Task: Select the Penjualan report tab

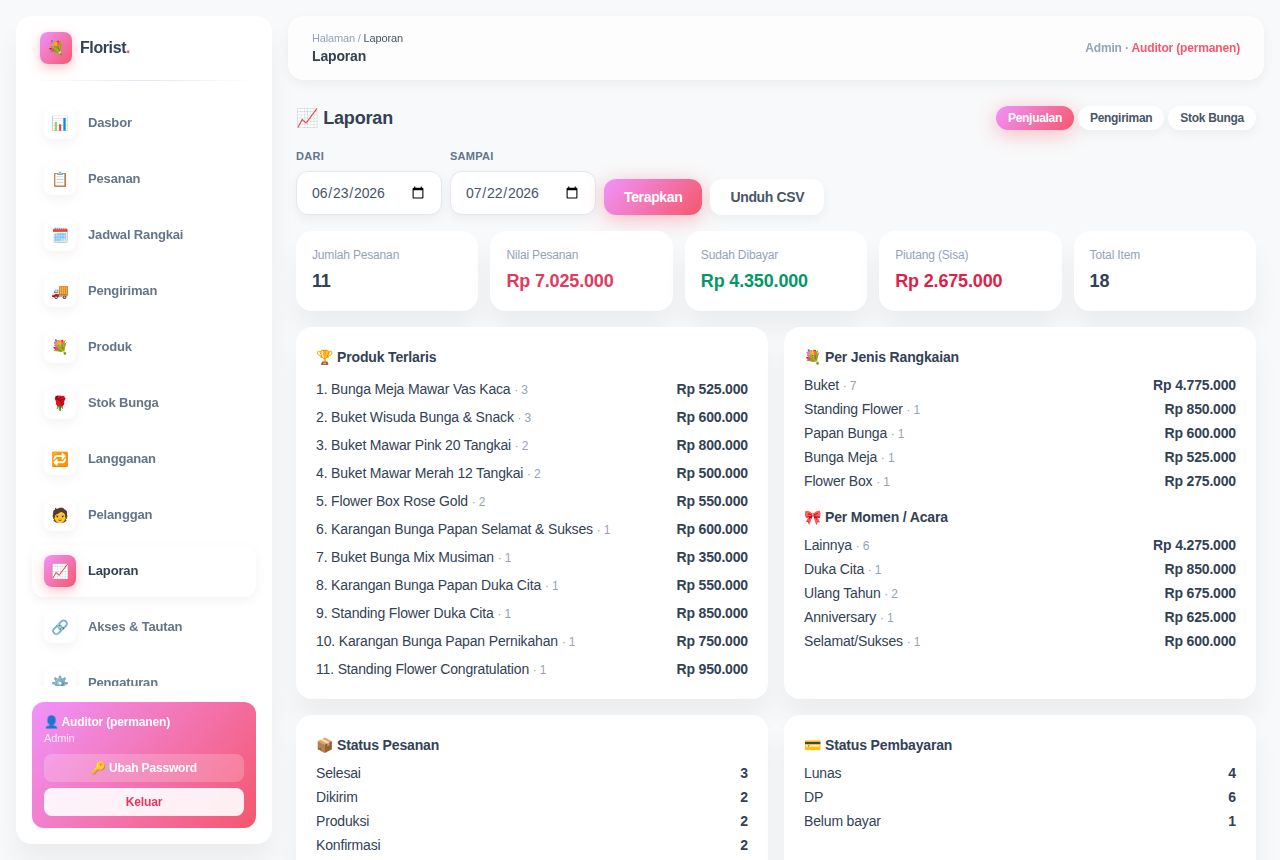Action: 1035,118
